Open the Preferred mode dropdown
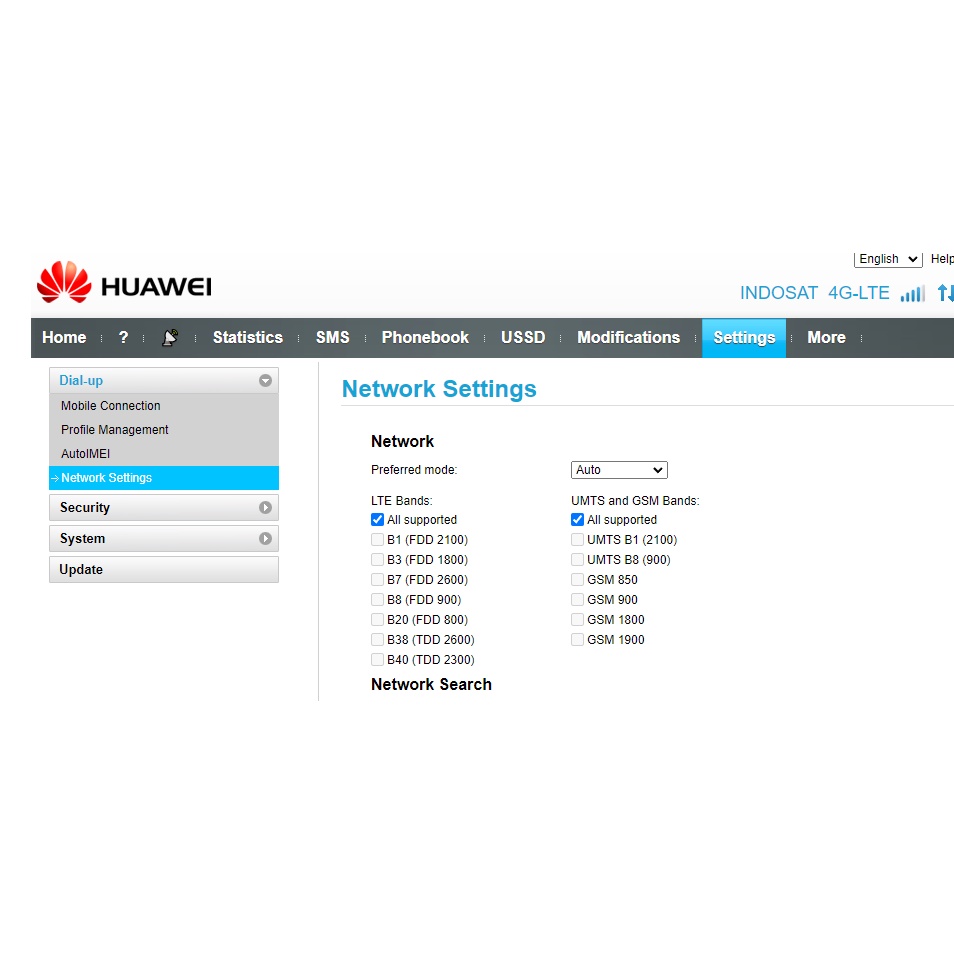The height and width of the screenshot is (954, 954). coord(619,470)
